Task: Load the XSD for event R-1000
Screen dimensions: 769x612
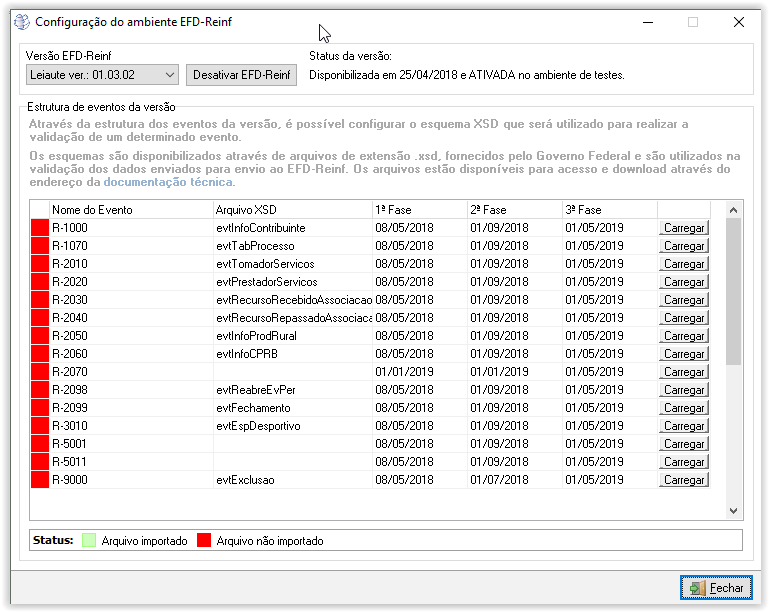Action: (684, 228)
